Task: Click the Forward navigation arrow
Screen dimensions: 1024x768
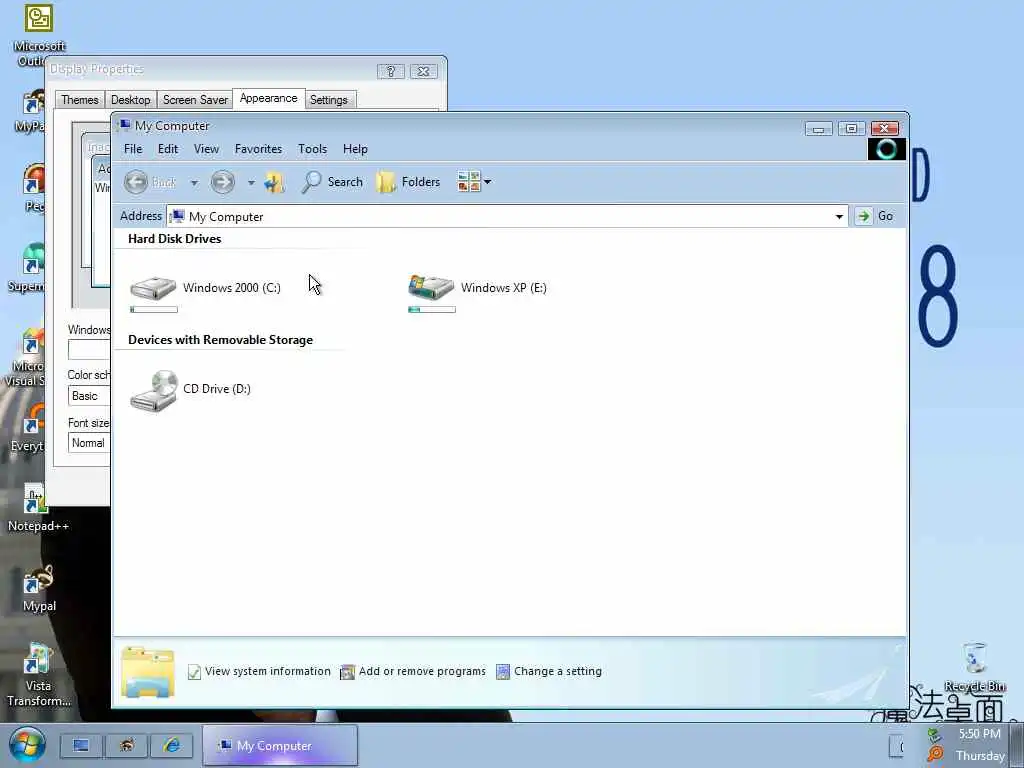Action: pos(223,182)
